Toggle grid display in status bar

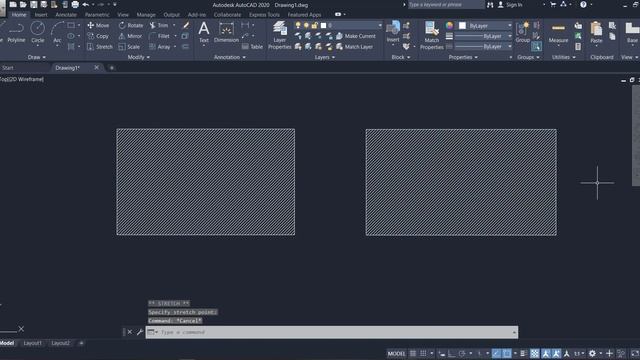click(x=413, y=353)
